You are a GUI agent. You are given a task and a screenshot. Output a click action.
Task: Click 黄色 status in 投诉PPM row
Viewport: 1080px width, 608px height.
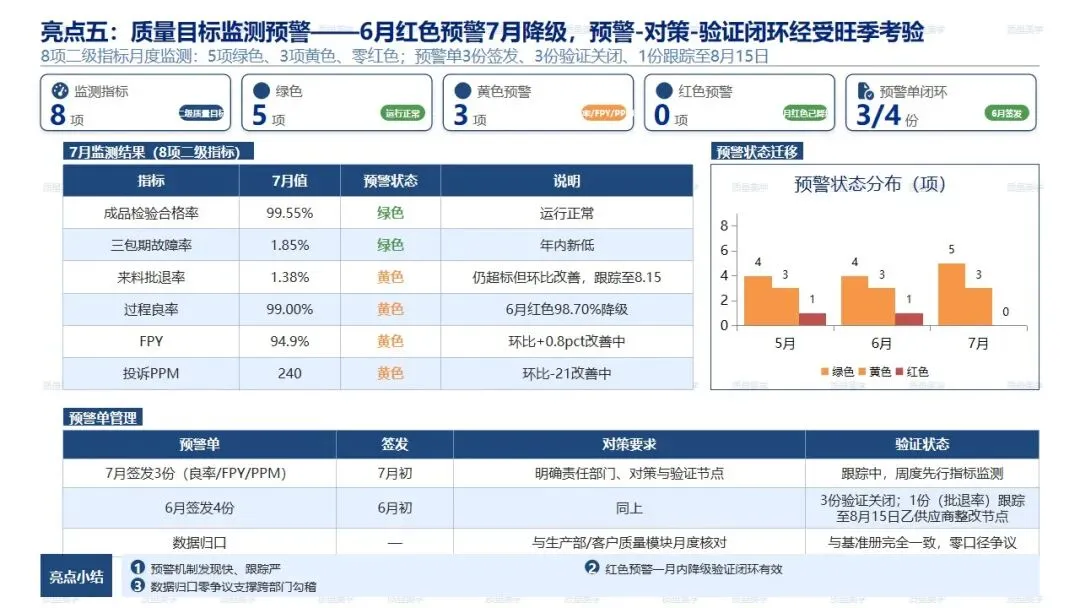pos(391,373)
